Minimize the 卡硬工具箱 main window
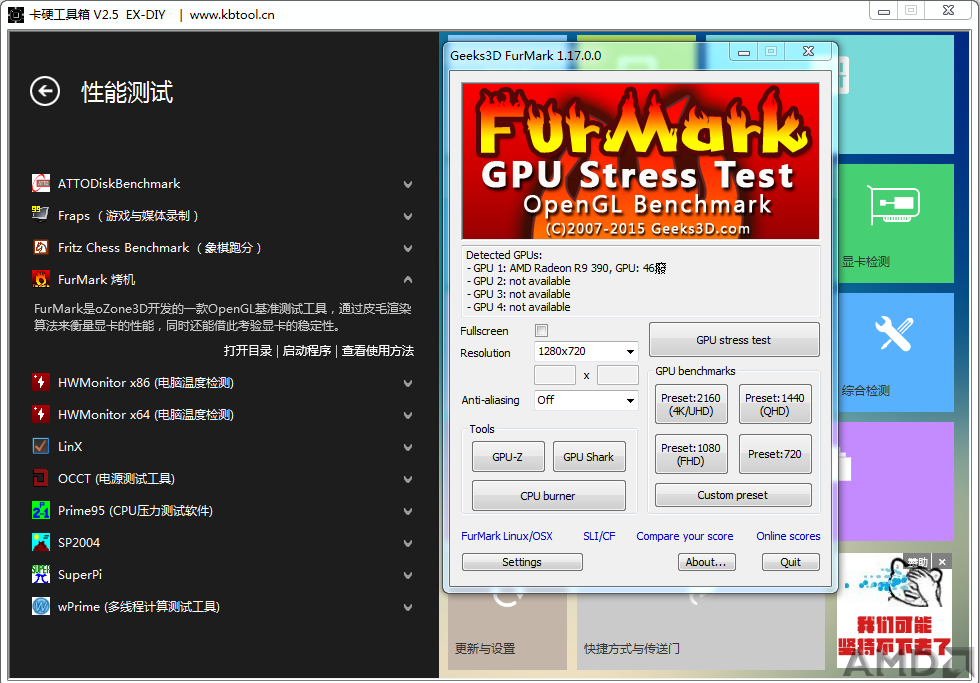The height and width of the screenshot is (683, 980). [884, 11]
